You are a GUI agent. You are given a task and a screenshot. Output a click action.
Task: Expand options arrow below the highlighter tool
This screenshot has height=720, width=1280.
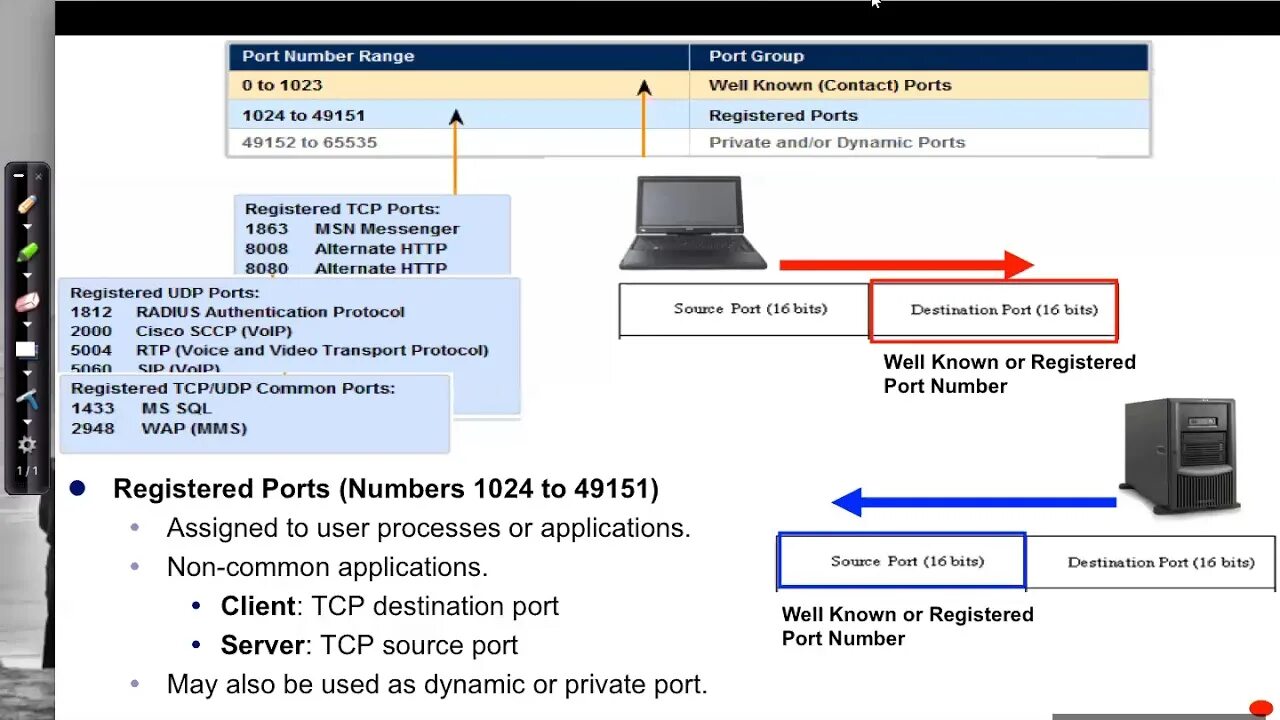coord(27,275)
